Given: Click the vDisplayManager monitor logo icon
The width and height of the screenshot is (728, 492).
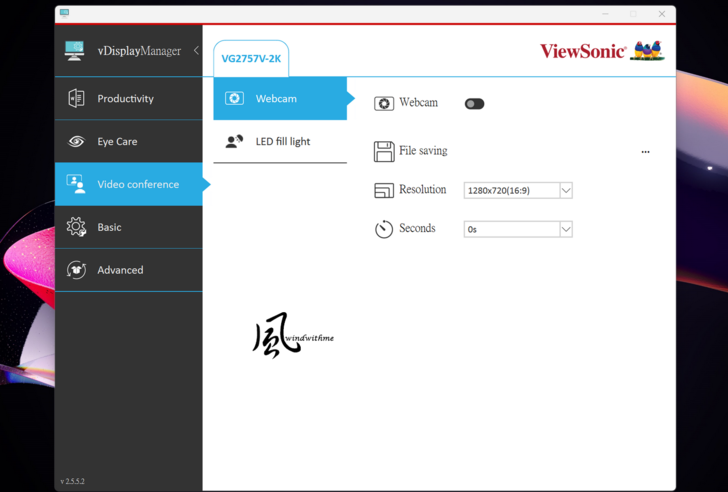Looking at the screenshot, I should coord(75,51).
